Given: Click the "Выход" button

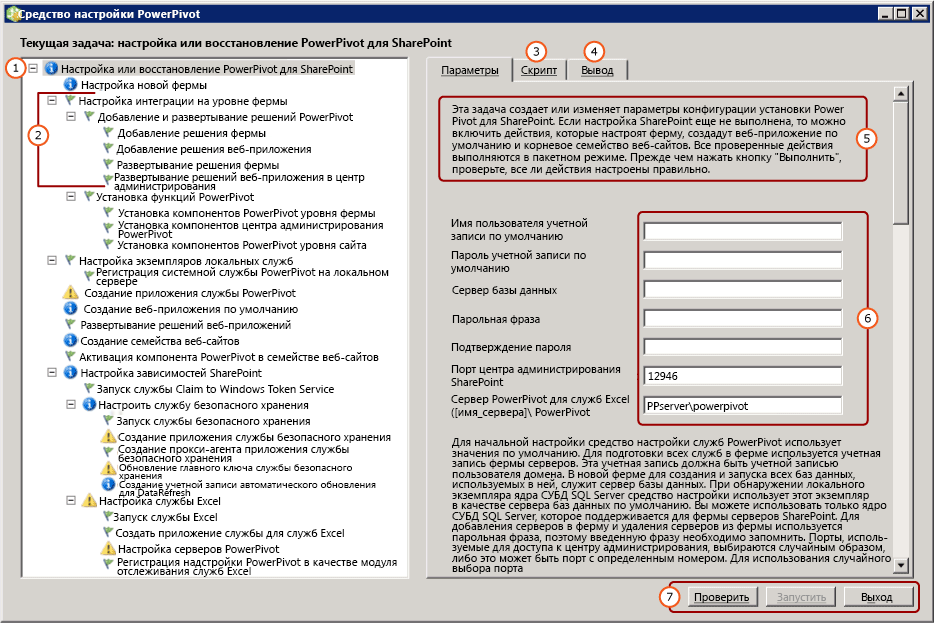Looking at the screenshot, I should (x=878, y=596).
